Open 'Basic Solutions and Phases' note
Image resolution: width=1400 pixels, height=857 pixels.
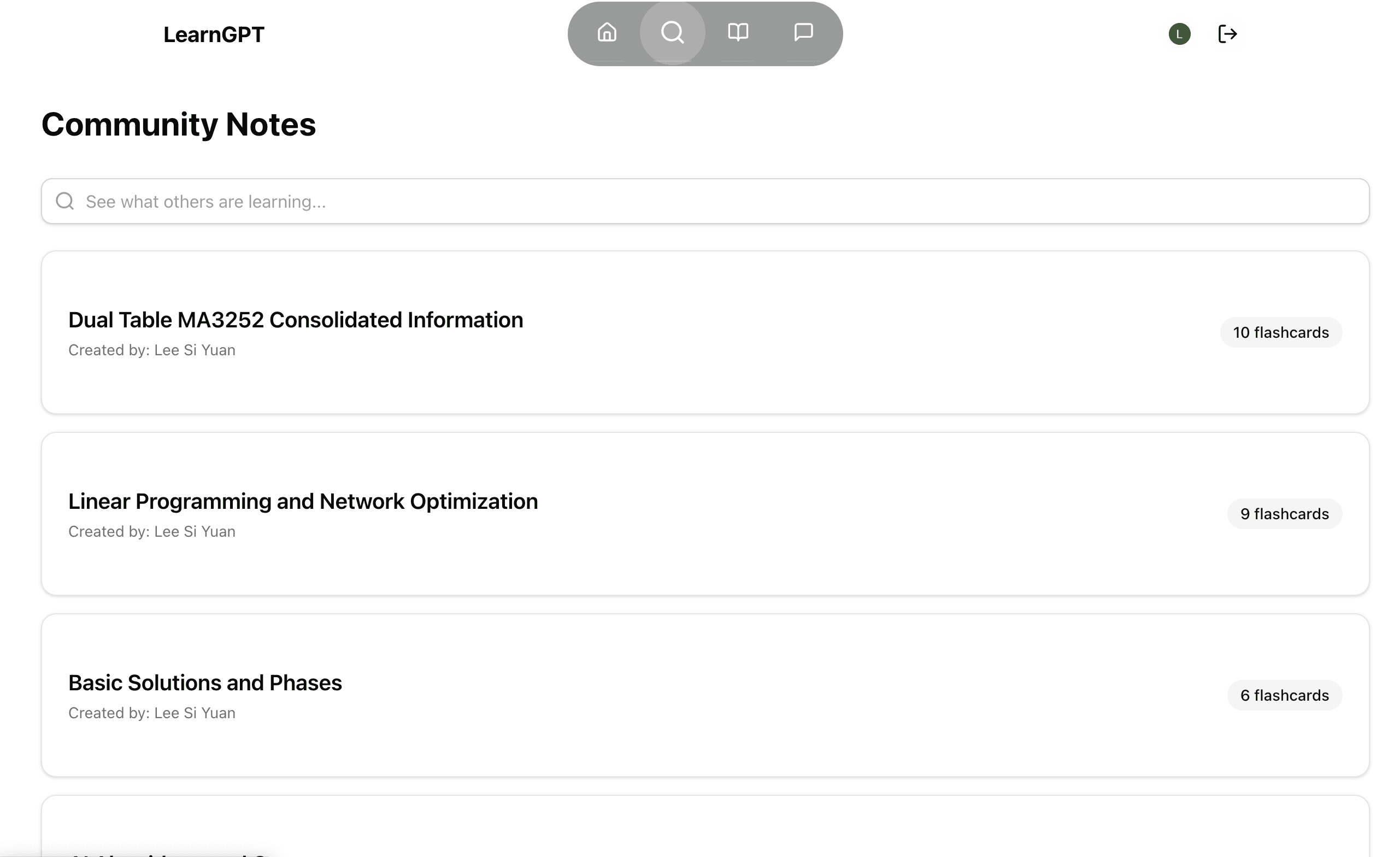pyautogui.click(x=205, y=683)
